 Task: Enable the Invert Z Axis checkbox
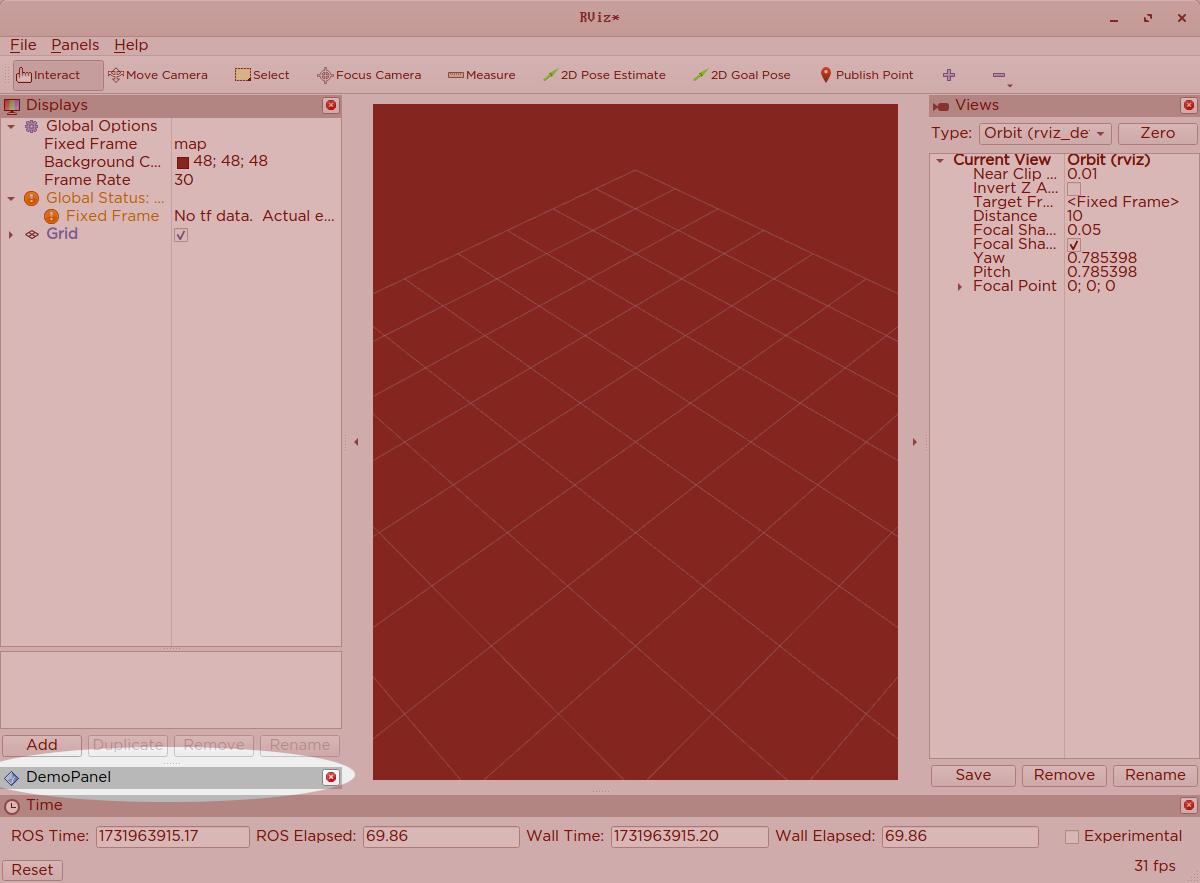1073,188
